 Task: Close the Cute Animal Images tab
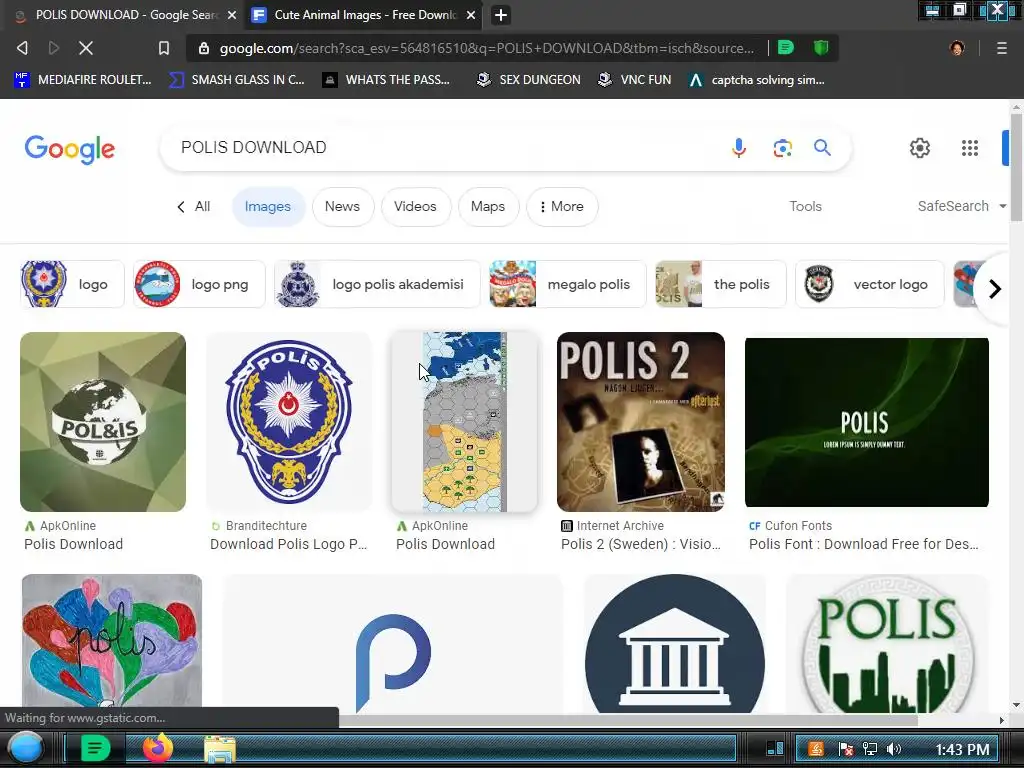pyautogui.click(x=471, y=15)
